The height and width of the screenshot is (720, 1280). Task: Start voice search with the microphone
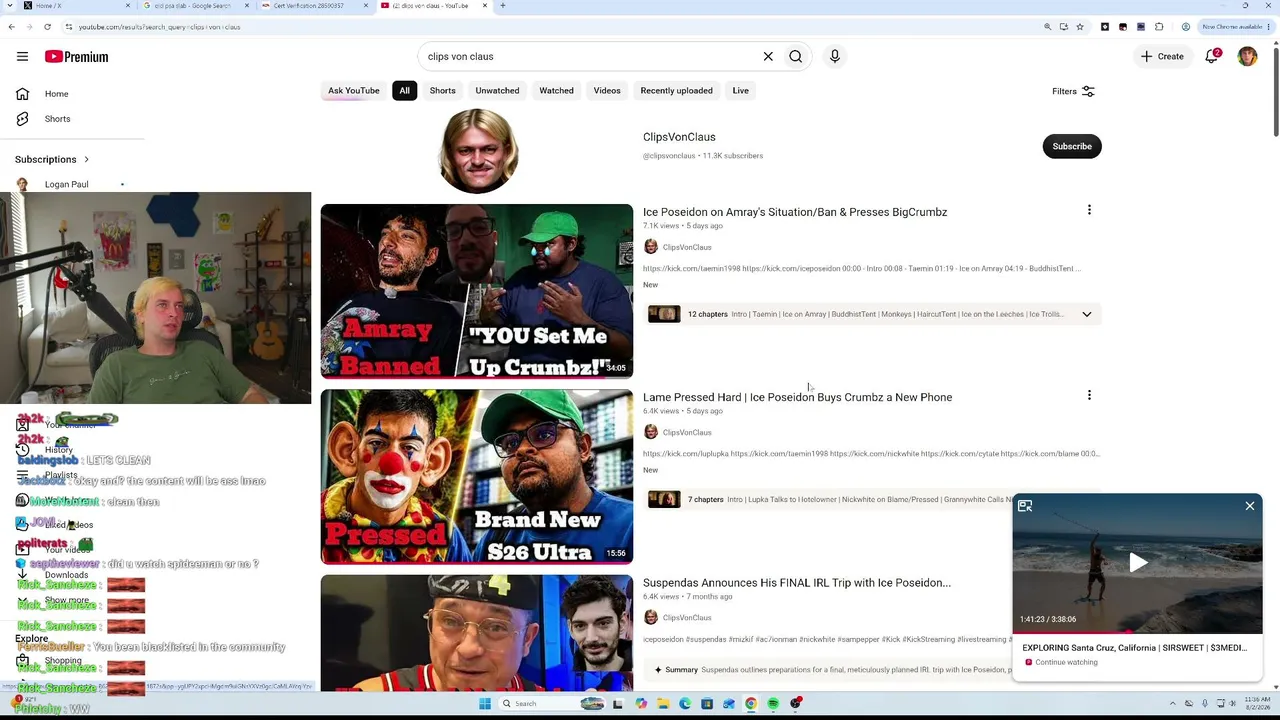tap(835, 57)
